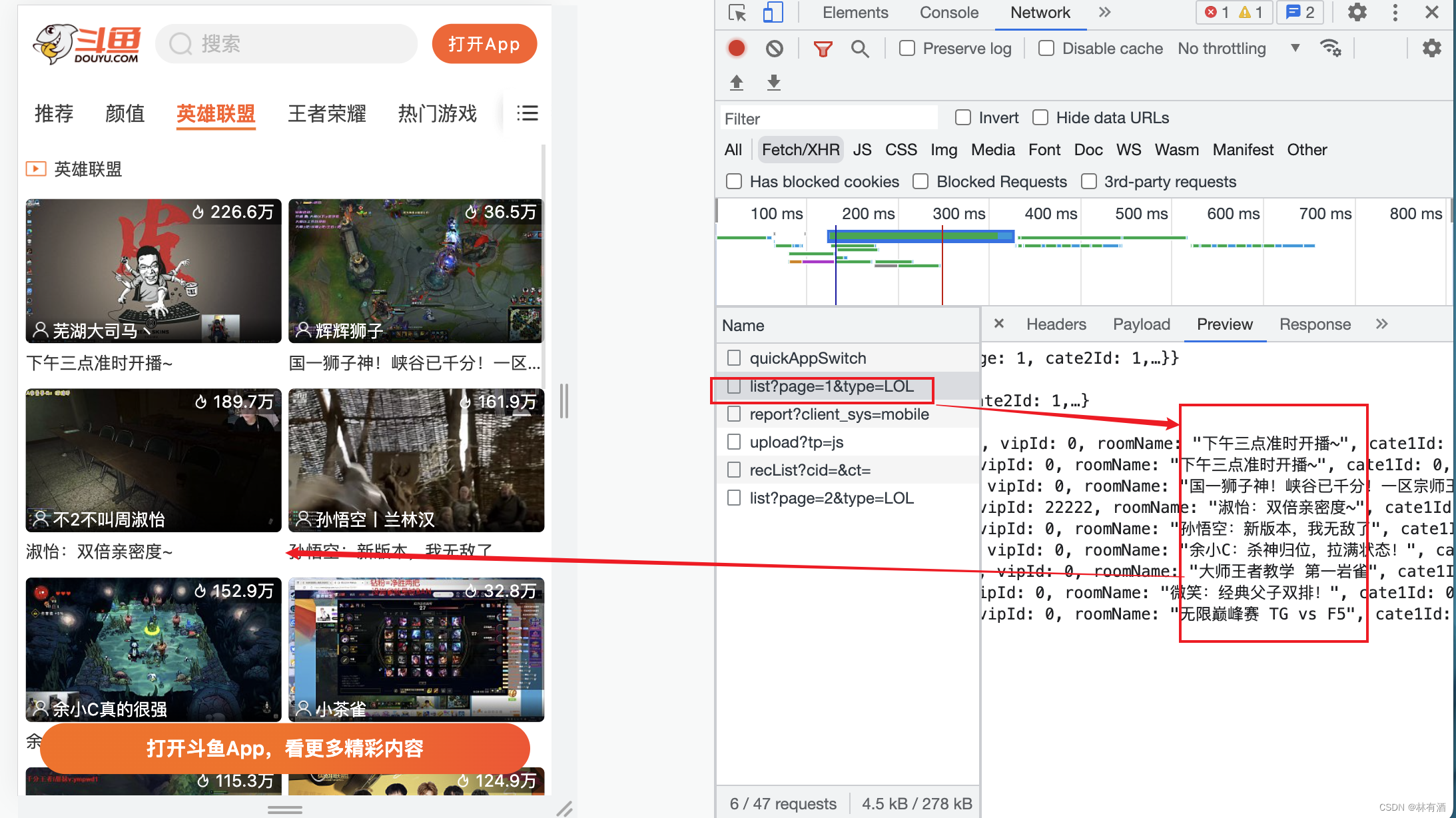
Task: Toggle 3rd-party requests checkbox
Action: click(1088, 181)
